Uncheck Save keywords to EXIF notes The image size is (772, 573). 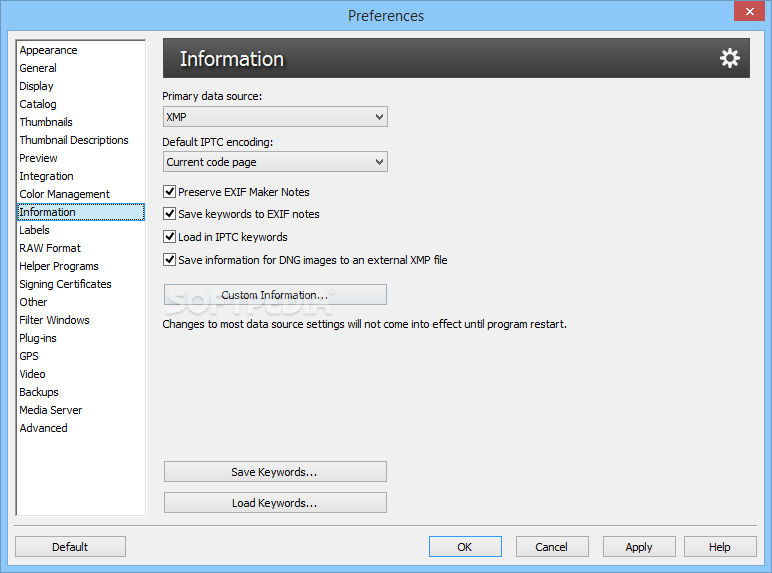click(x=169, y=214)
